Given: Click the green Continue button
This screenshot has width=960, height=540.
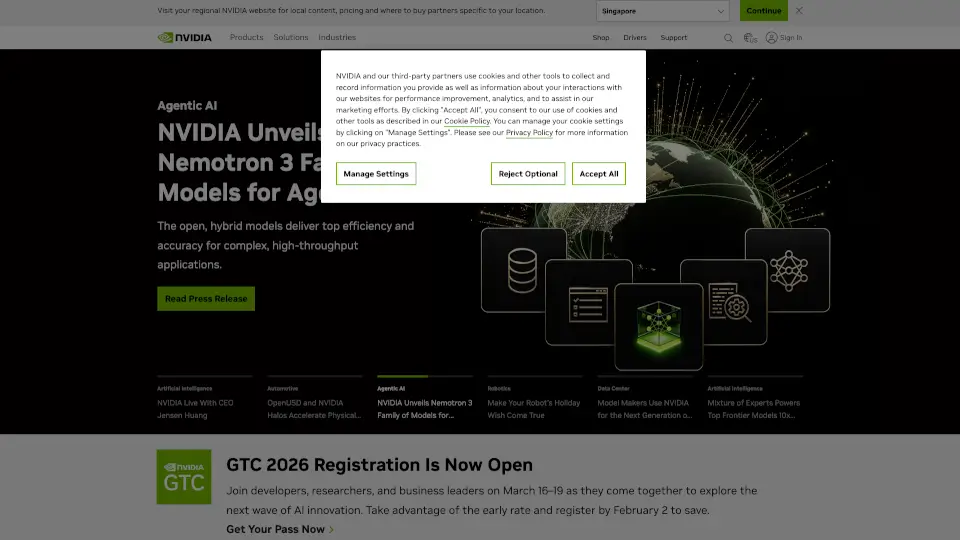Looking at the screenshot, I should click(x=763, y=11).
